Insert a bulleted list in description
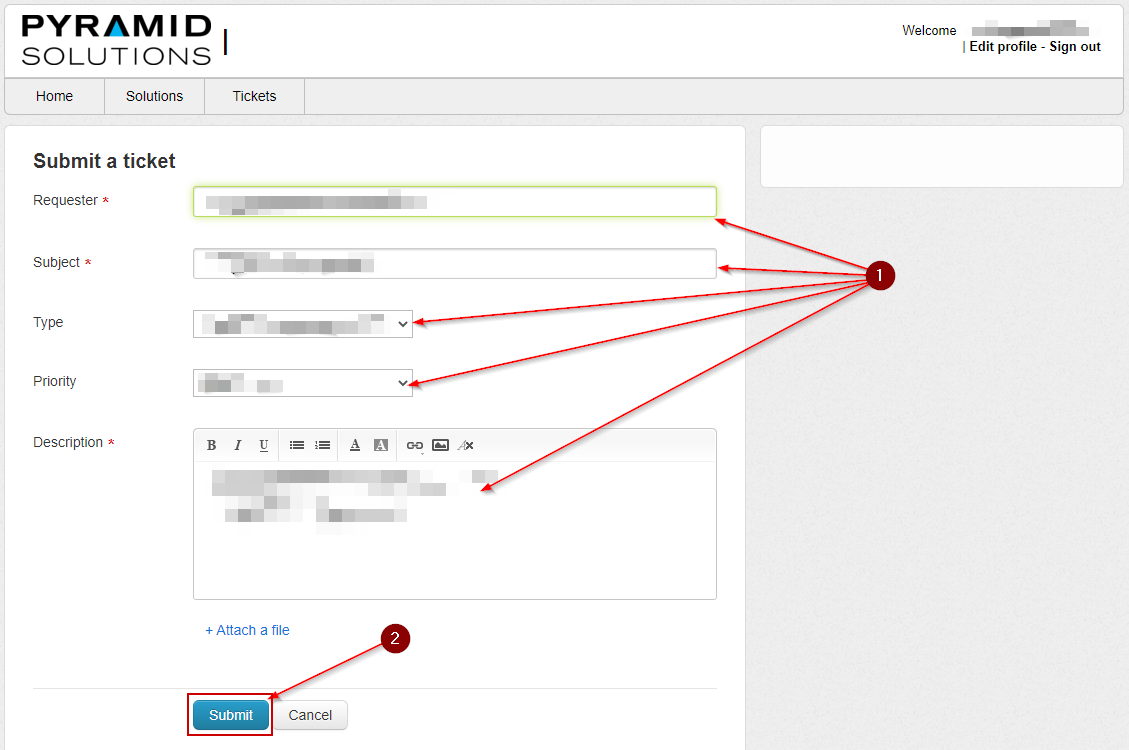 pyautogui.click(x=297, y=446)
